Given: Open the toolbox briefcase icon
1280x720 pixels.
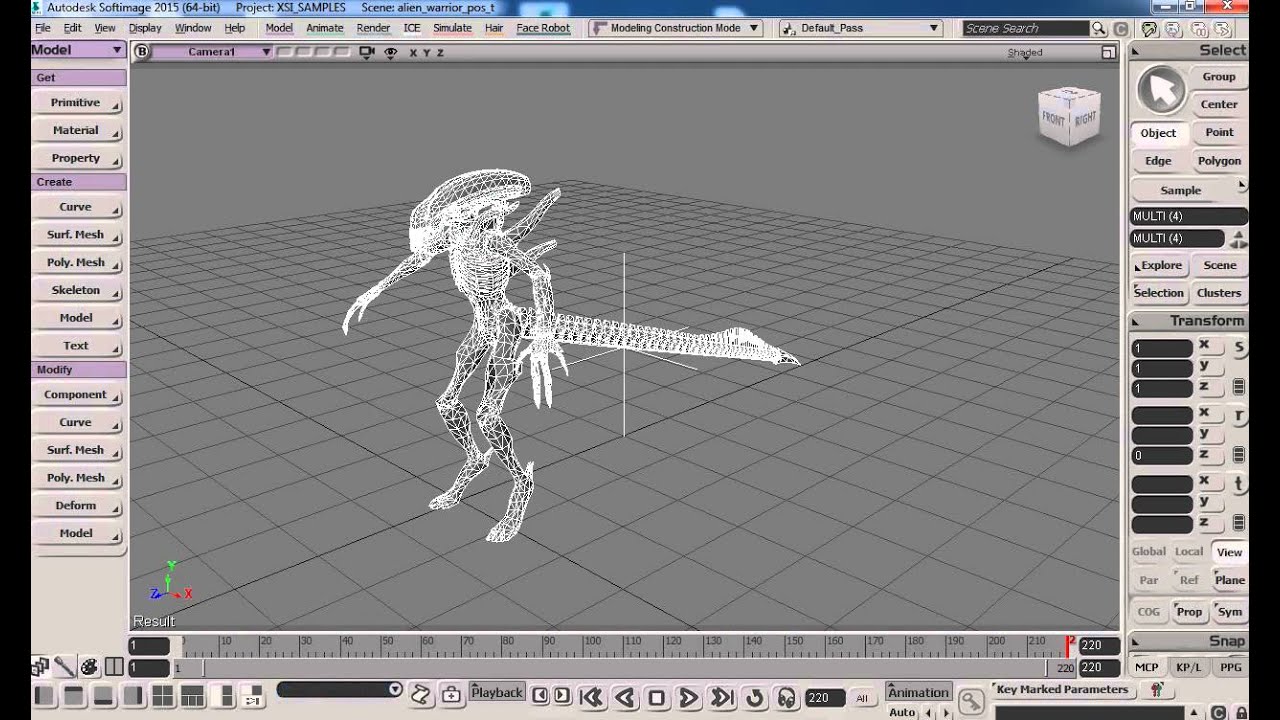Looking at the screenshot, I should click(x=451, y=694).
